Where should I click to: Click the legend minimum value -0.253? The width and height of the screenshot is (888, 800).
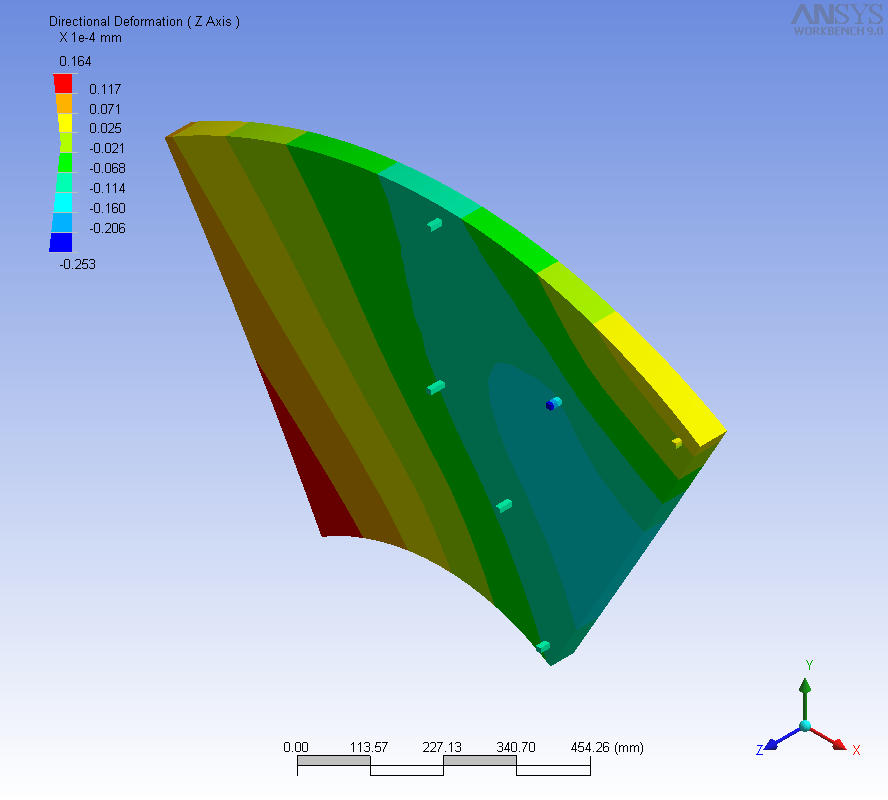coord(78,264)
